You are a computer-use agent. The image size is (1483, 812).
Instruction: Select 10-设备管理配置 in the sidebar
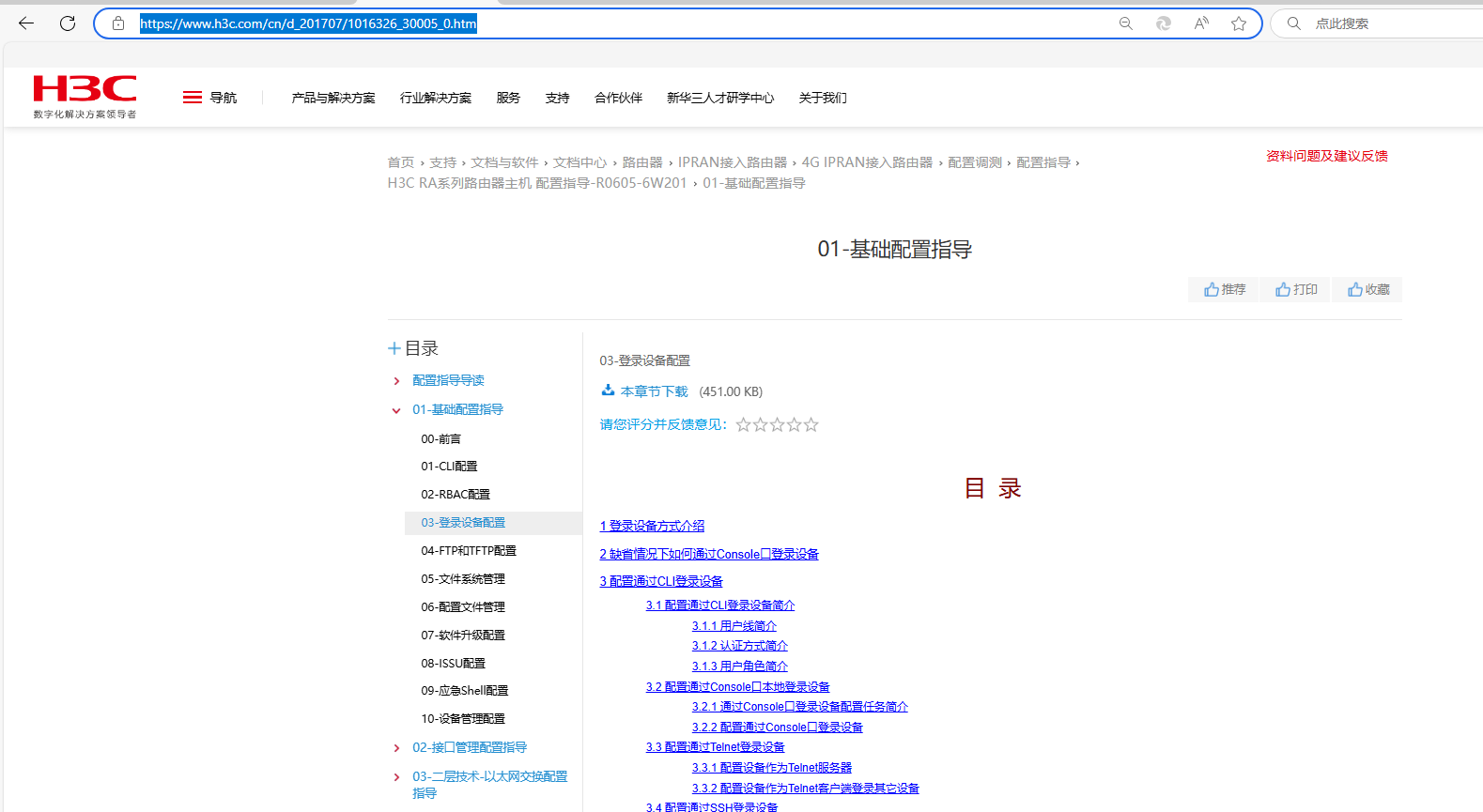(x=463, y=719)
